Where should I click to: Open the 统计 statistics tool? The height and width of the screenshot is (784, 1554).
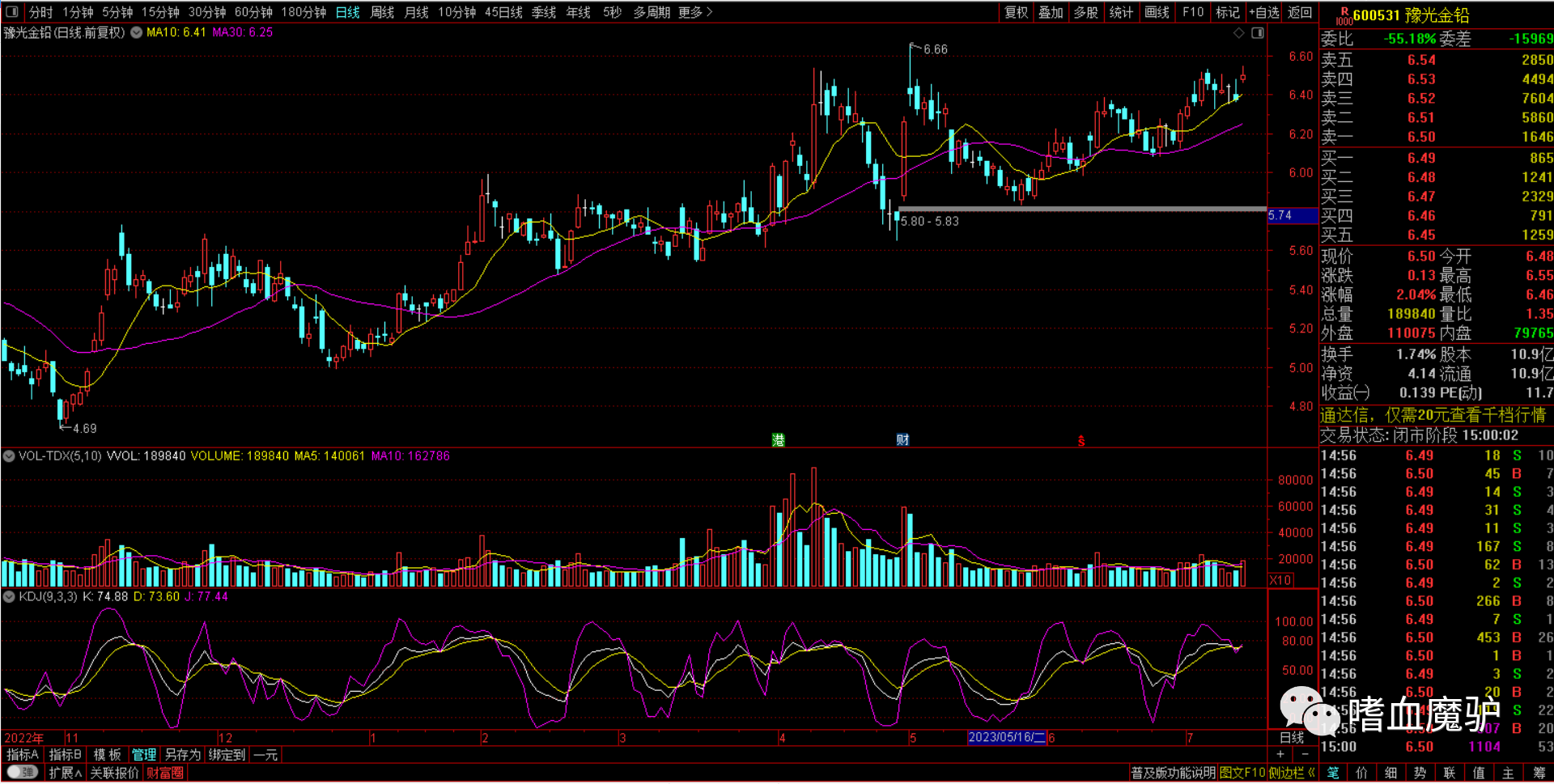[x=1121, y=12]
